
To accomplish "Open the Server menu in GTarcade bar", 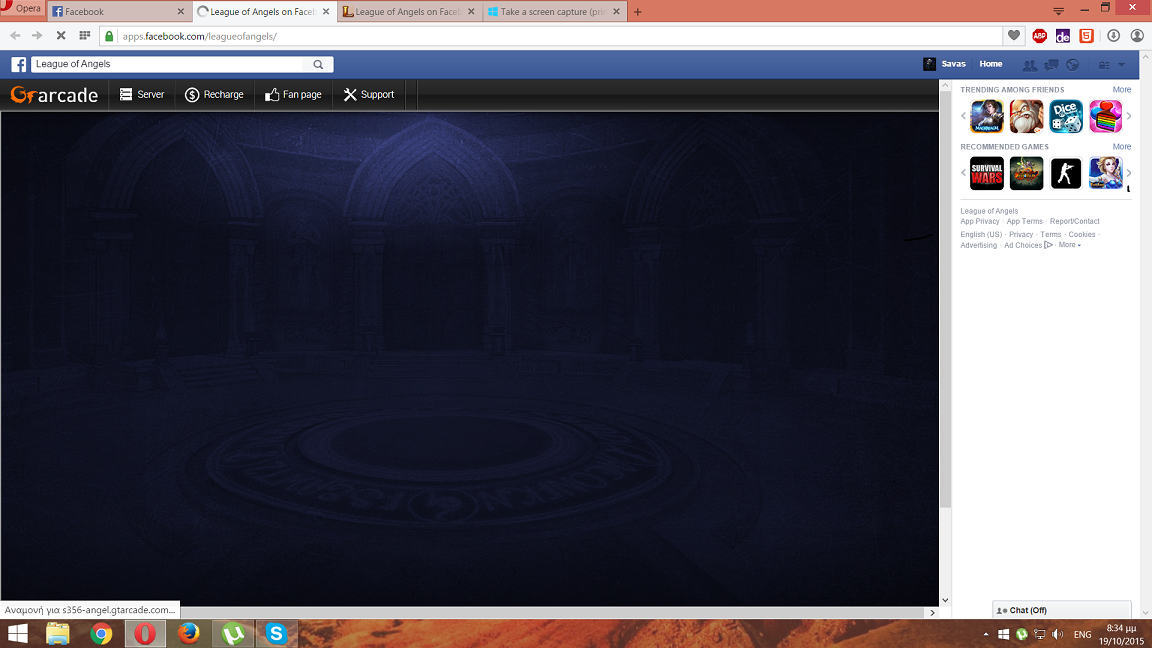I will point(142,95).
